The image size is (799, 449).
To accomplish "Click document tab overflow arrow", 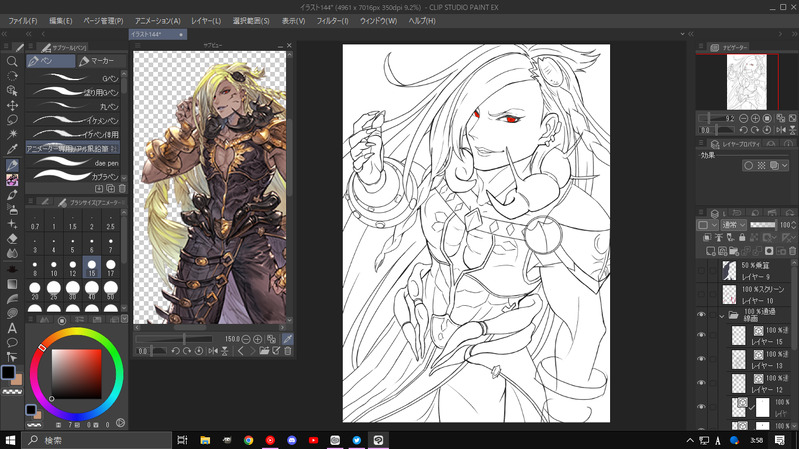I will point(682,34).
